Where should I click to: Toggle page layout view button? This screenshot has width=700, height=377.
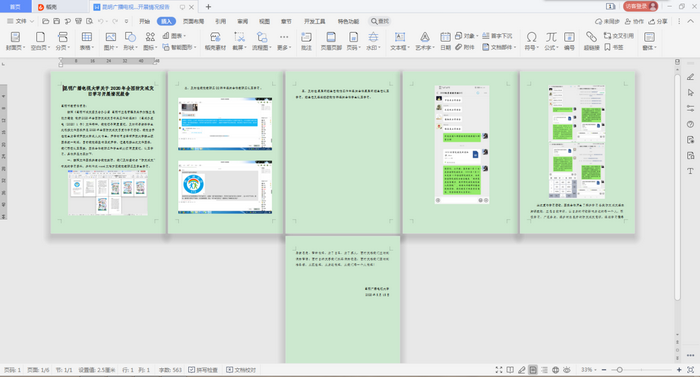(533, 370)
